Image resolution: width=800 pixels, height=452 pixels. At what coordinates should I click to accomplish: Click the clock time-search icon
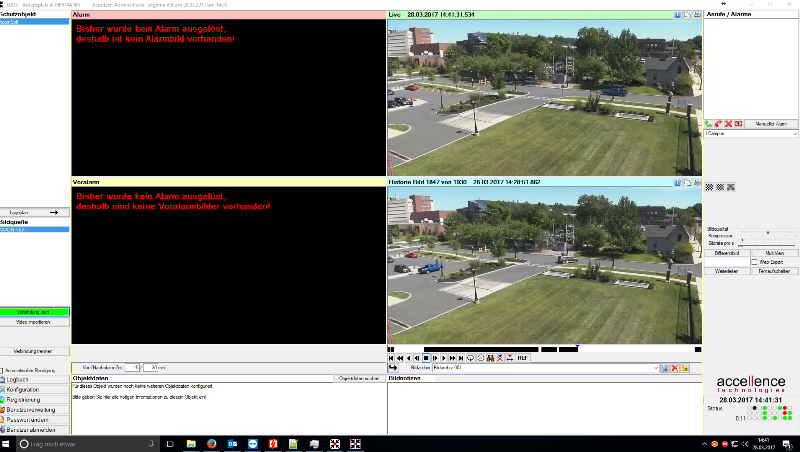click(x=481, y=358)
